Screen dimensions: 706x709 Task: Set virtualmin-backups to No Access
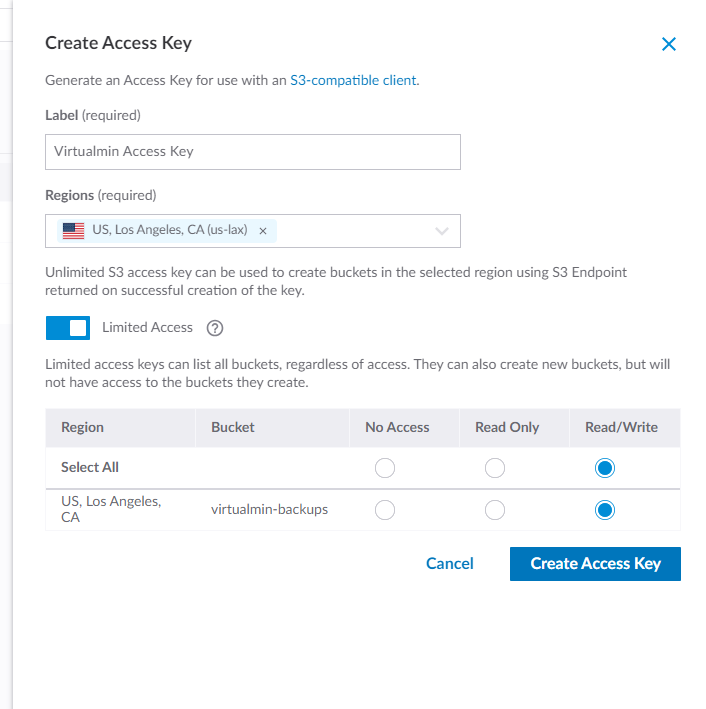tap(385, 510)
